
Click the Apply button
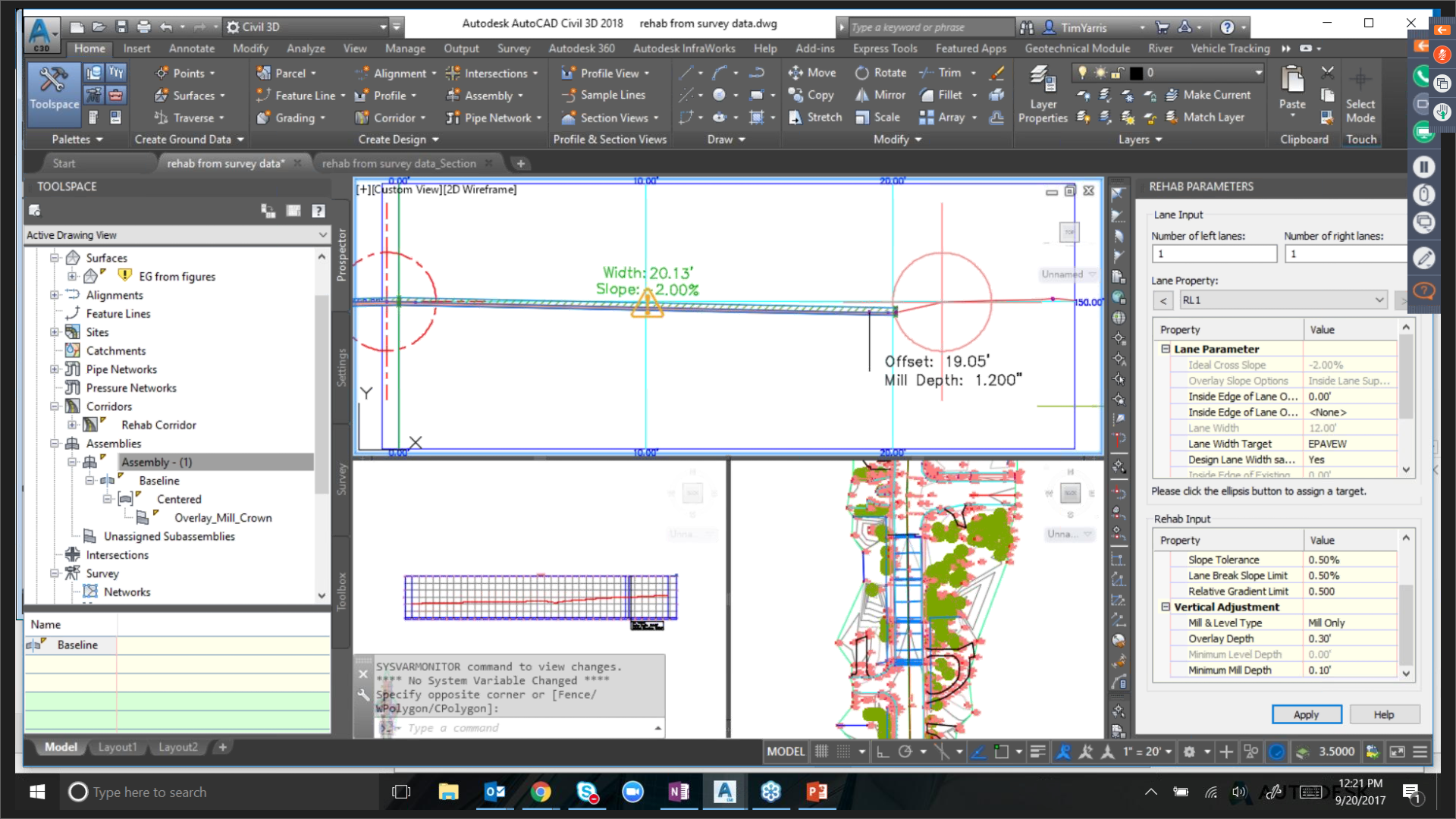(x=1306, y=714)
